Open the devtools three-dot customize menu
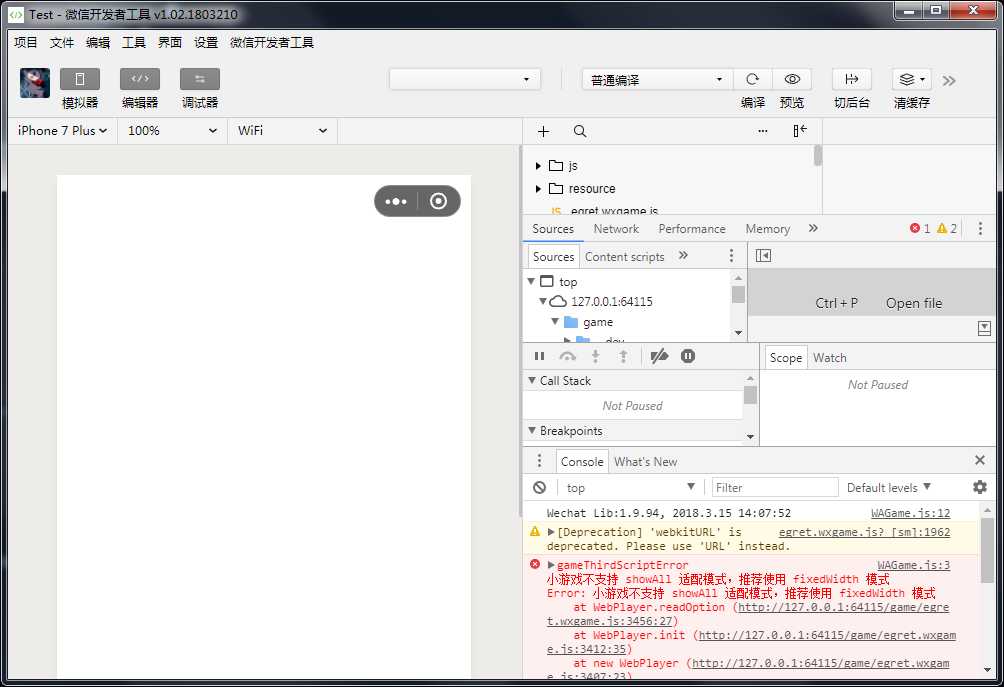The height and width of the screenshot is (687, 1004). point(980,229)
